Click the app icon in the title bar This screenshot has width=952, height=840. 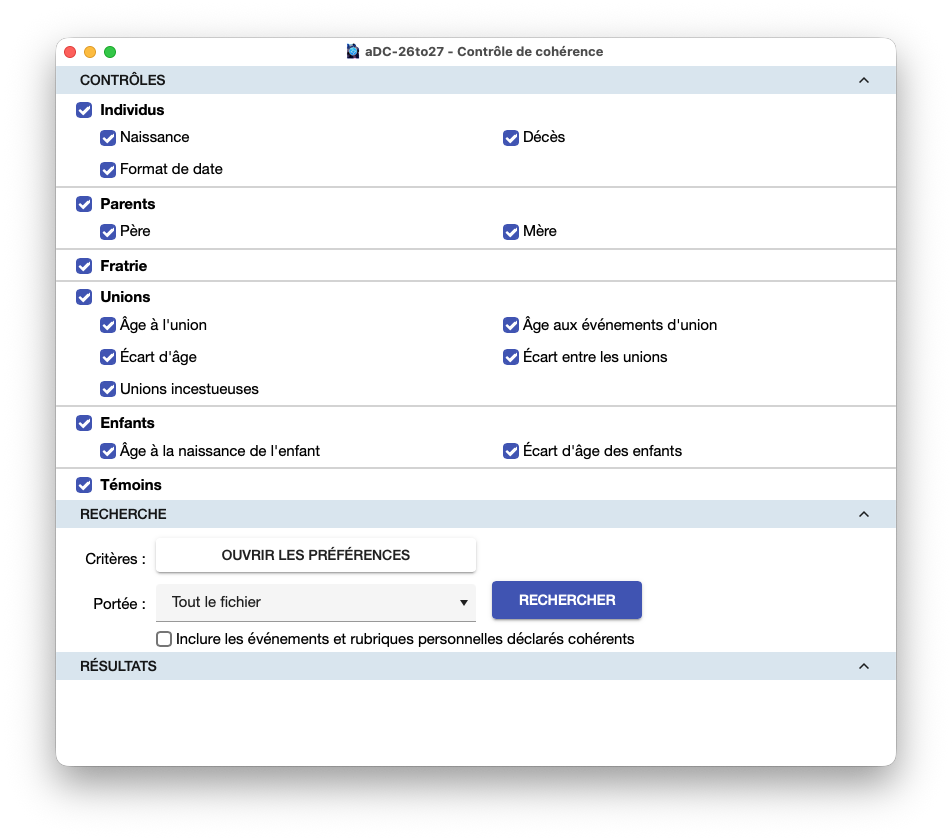[353, 52]
